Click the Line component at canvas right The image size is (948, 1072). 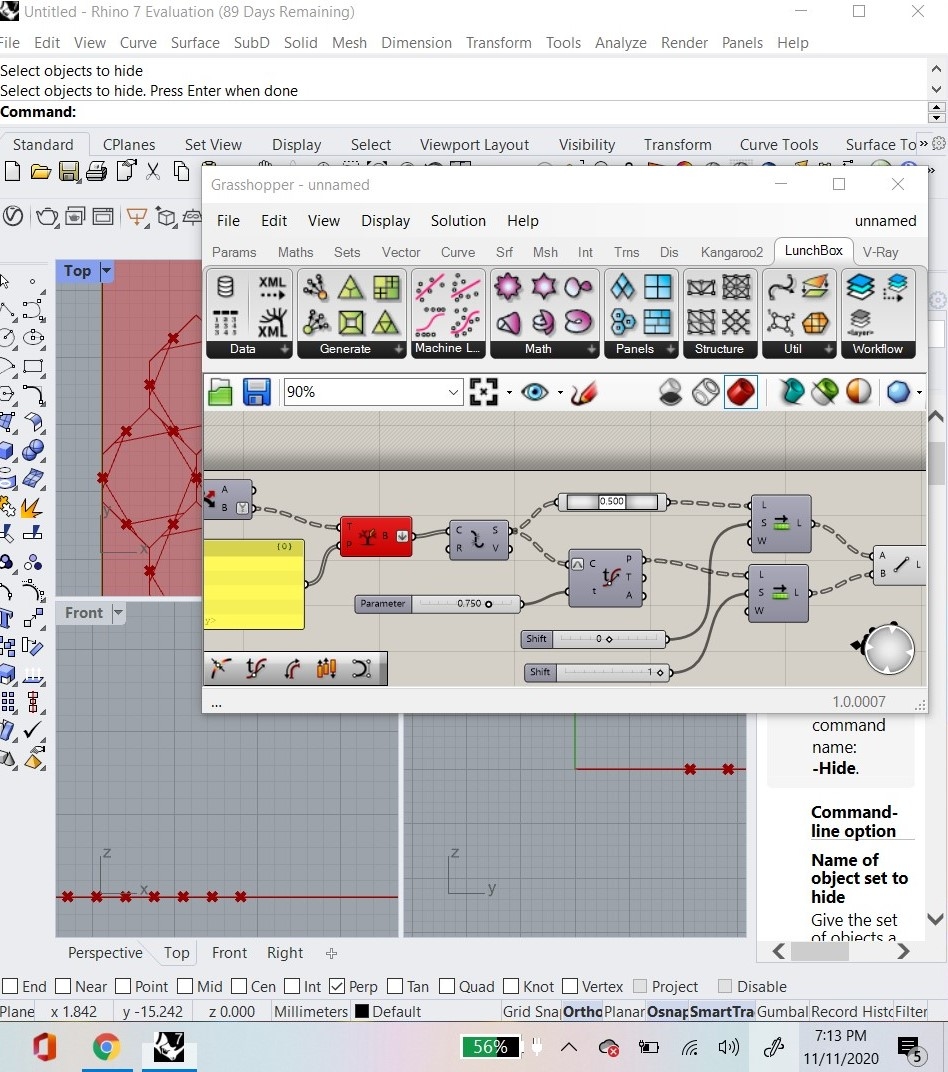point(901,565)
